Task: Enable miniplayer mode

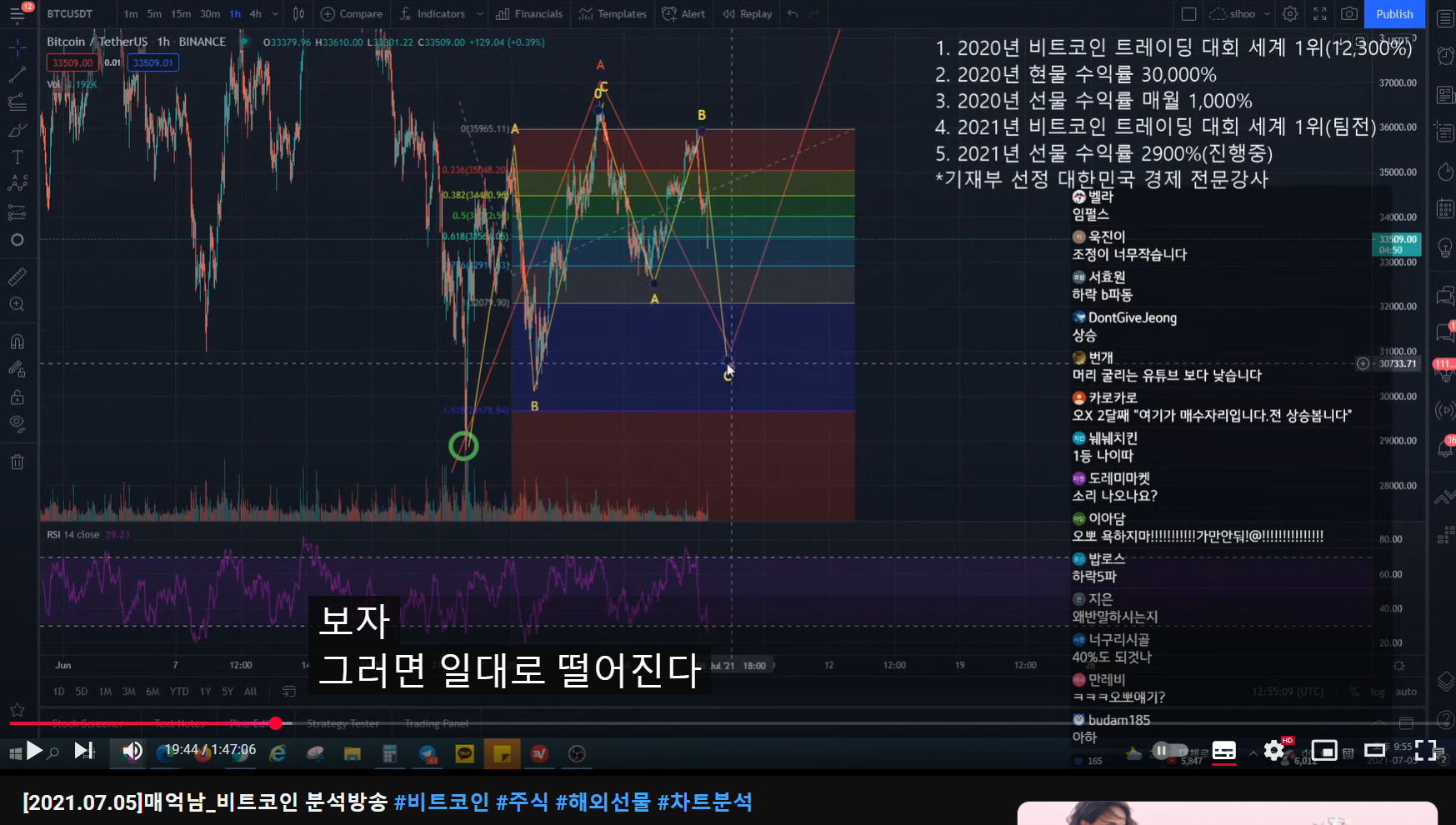Action: (1324, 751)
